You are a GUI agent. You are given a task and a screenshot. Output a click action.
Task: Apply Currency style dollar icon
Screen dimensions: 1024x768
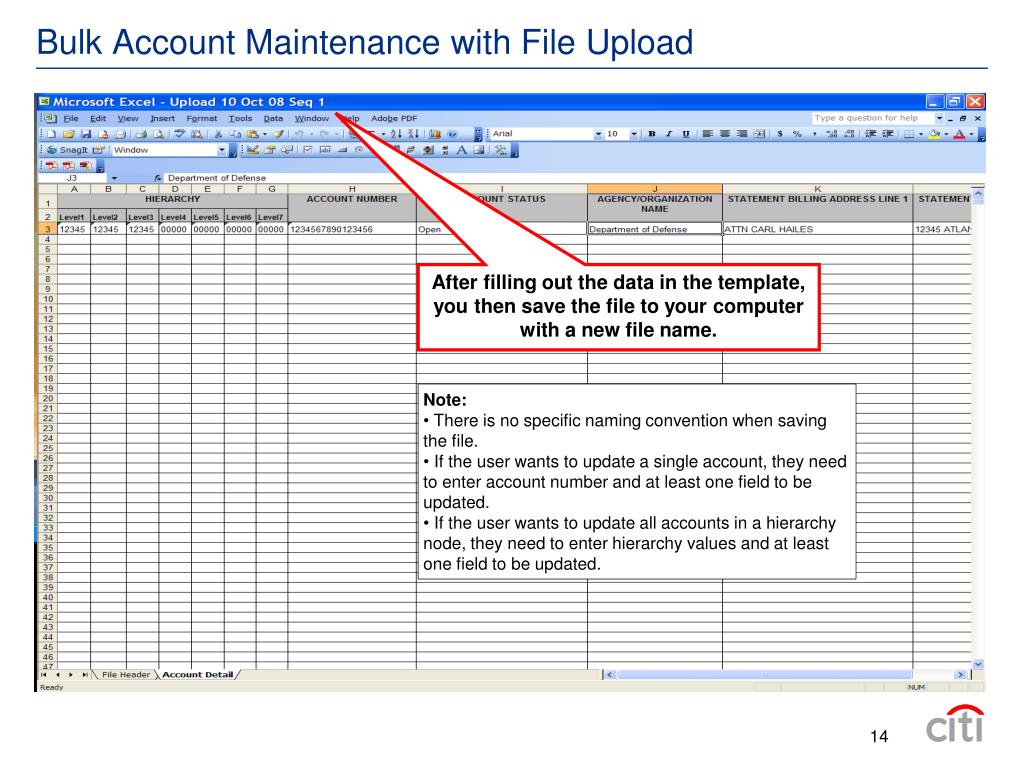[780, 134]
